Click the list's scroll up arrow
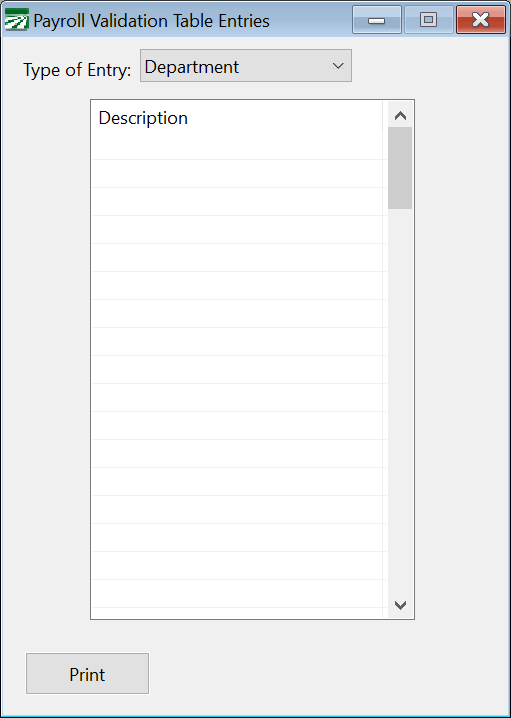The height and width of the screenshot is (718, 511). (400, 116)
